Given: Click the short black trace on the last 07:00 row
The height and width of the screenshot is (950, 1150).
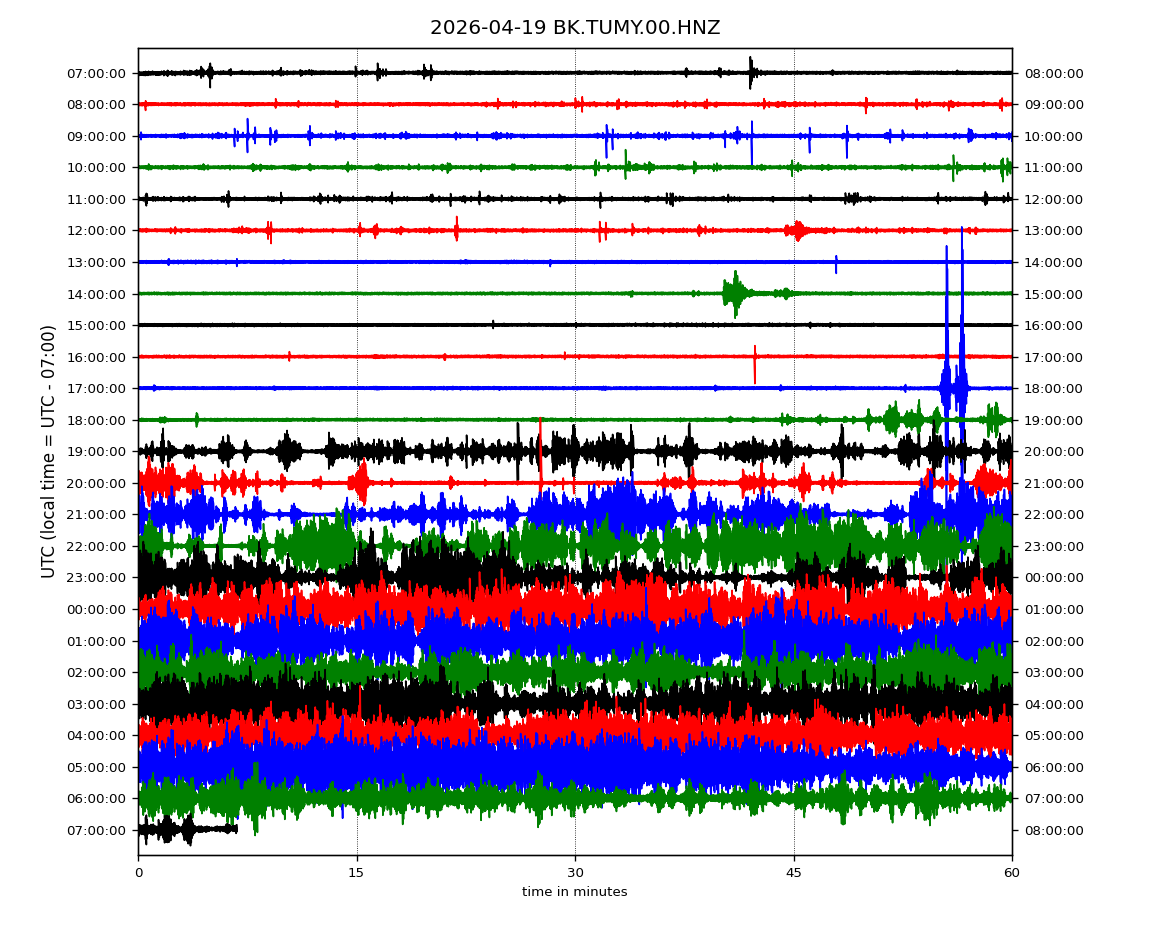Looking at the screenshot, I should pyautogui.click(x=185, y=829).
